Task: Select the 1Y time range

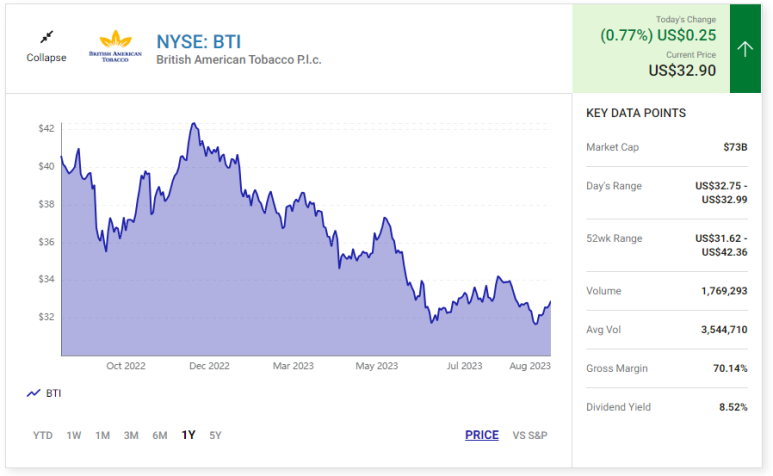Action: [x=188, y=435]
